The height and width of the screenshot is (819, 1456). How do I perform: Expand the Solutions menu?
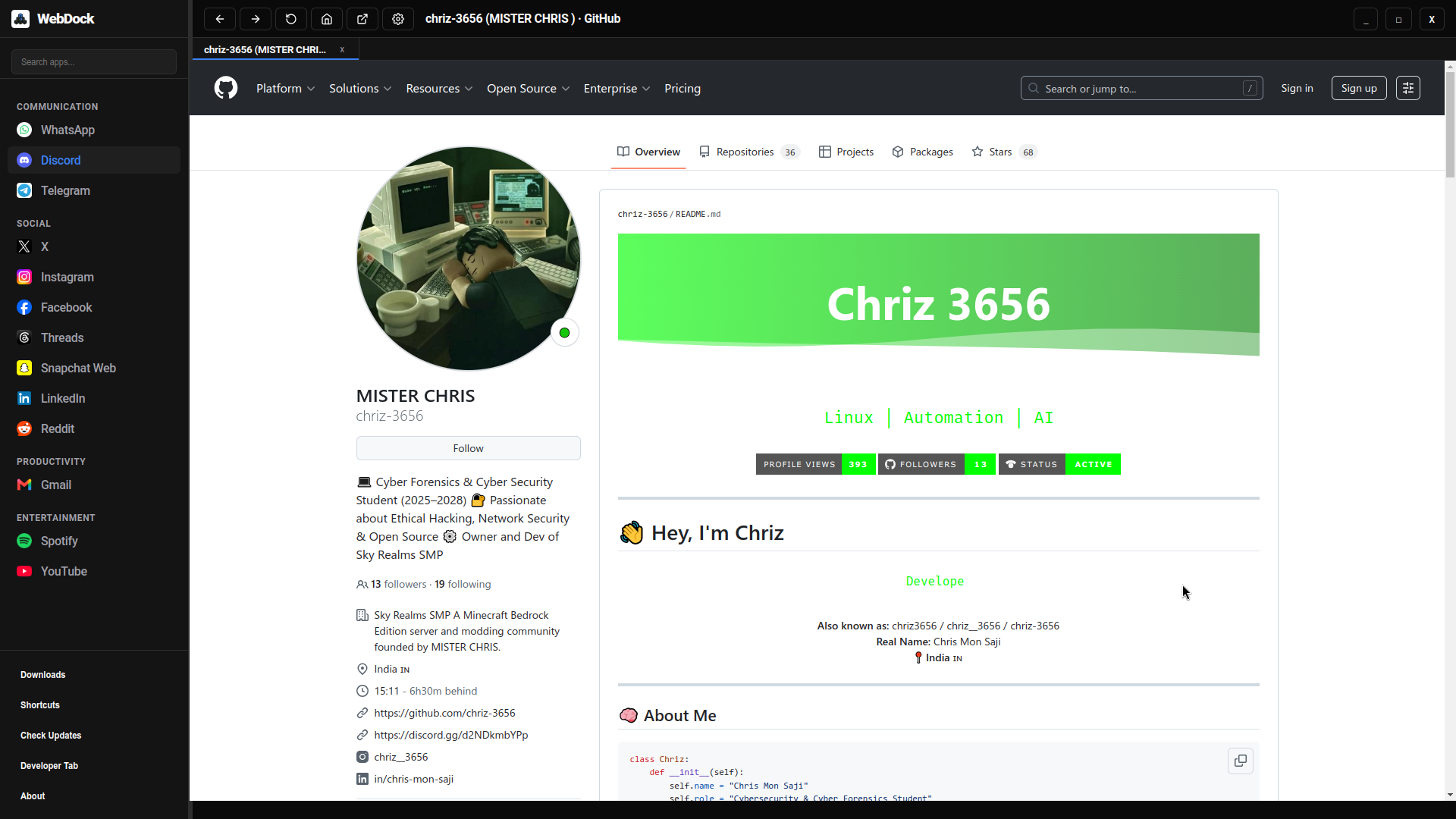click(360, 89)
